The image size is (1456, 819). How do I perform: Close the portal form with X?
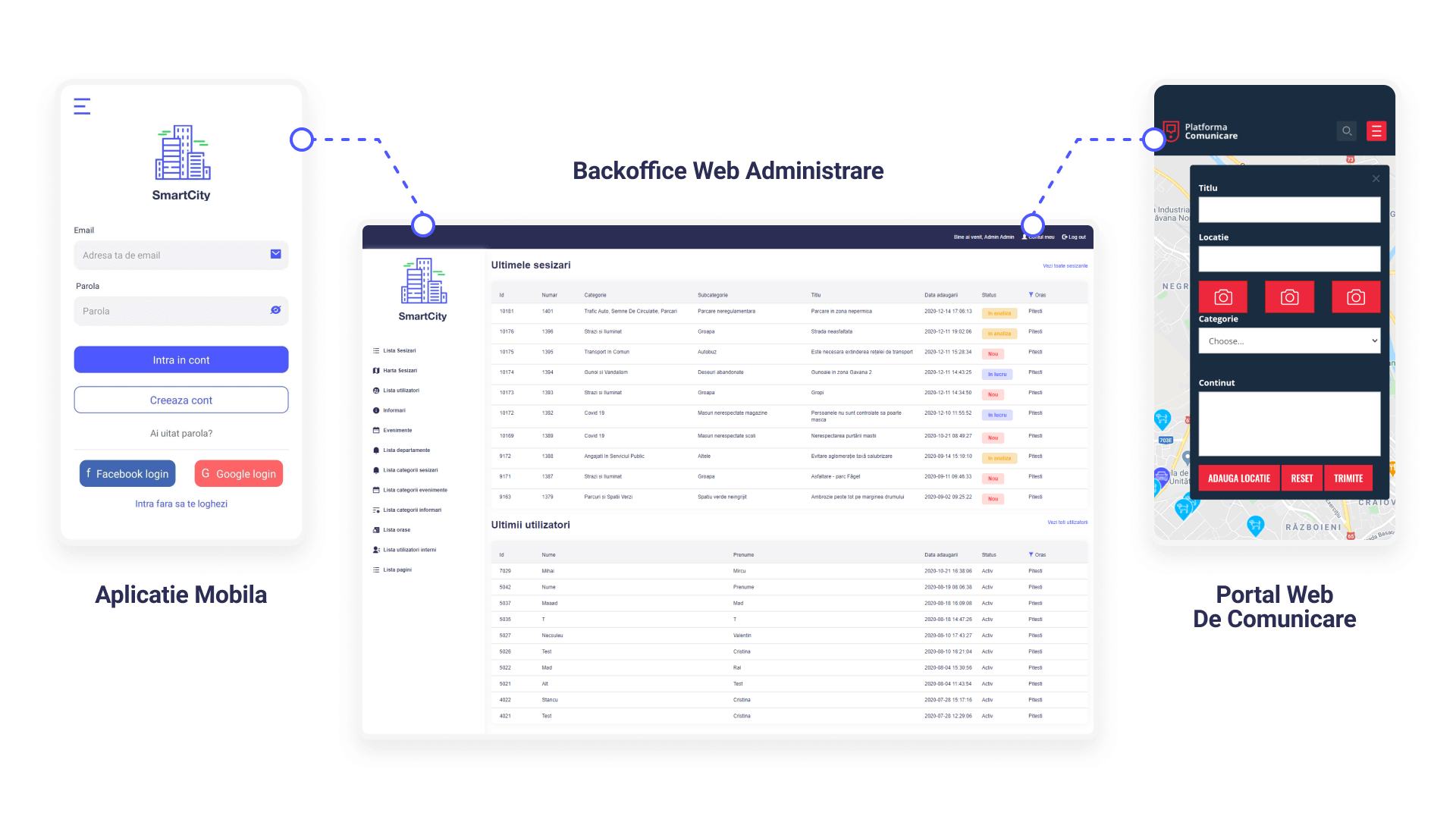pos(1376,179)
